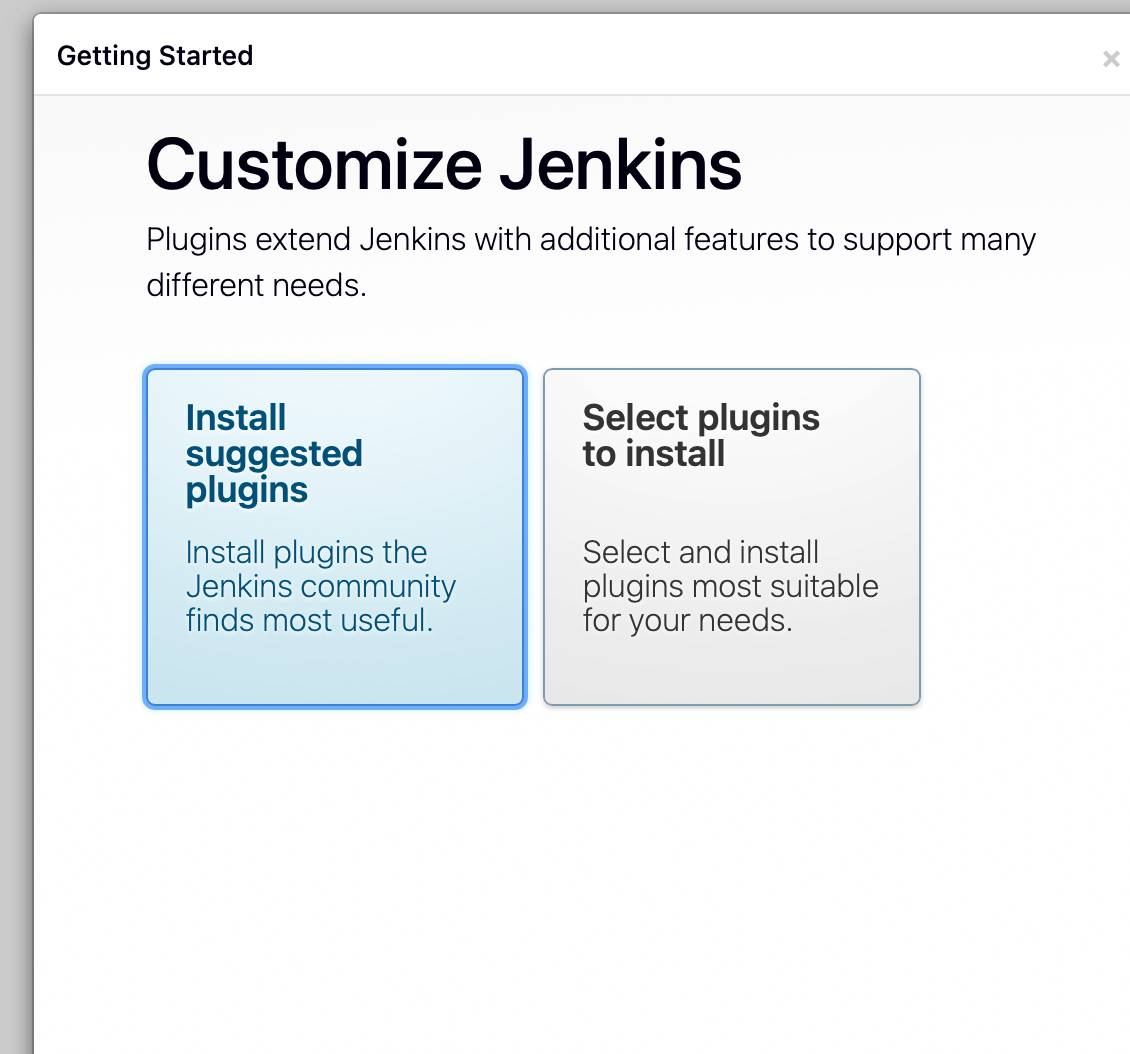
Task: Dismiss the setup wizard with the X icon
Action: tap(1110, 59)
